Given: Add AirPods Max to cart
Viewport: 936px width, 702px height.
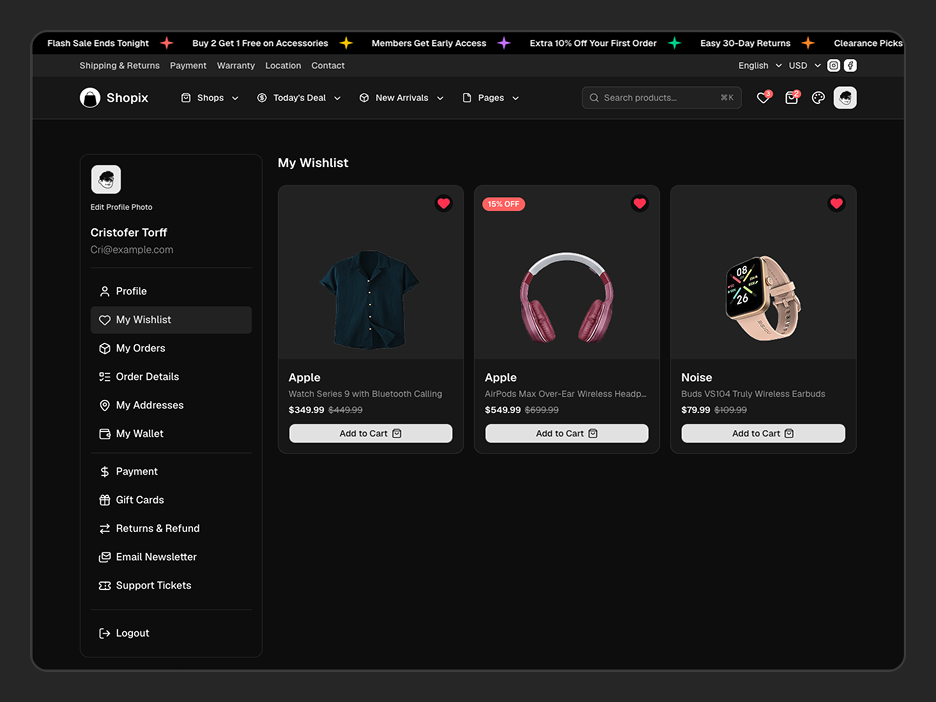Looking at the screenshot, I should click(566, 433).
